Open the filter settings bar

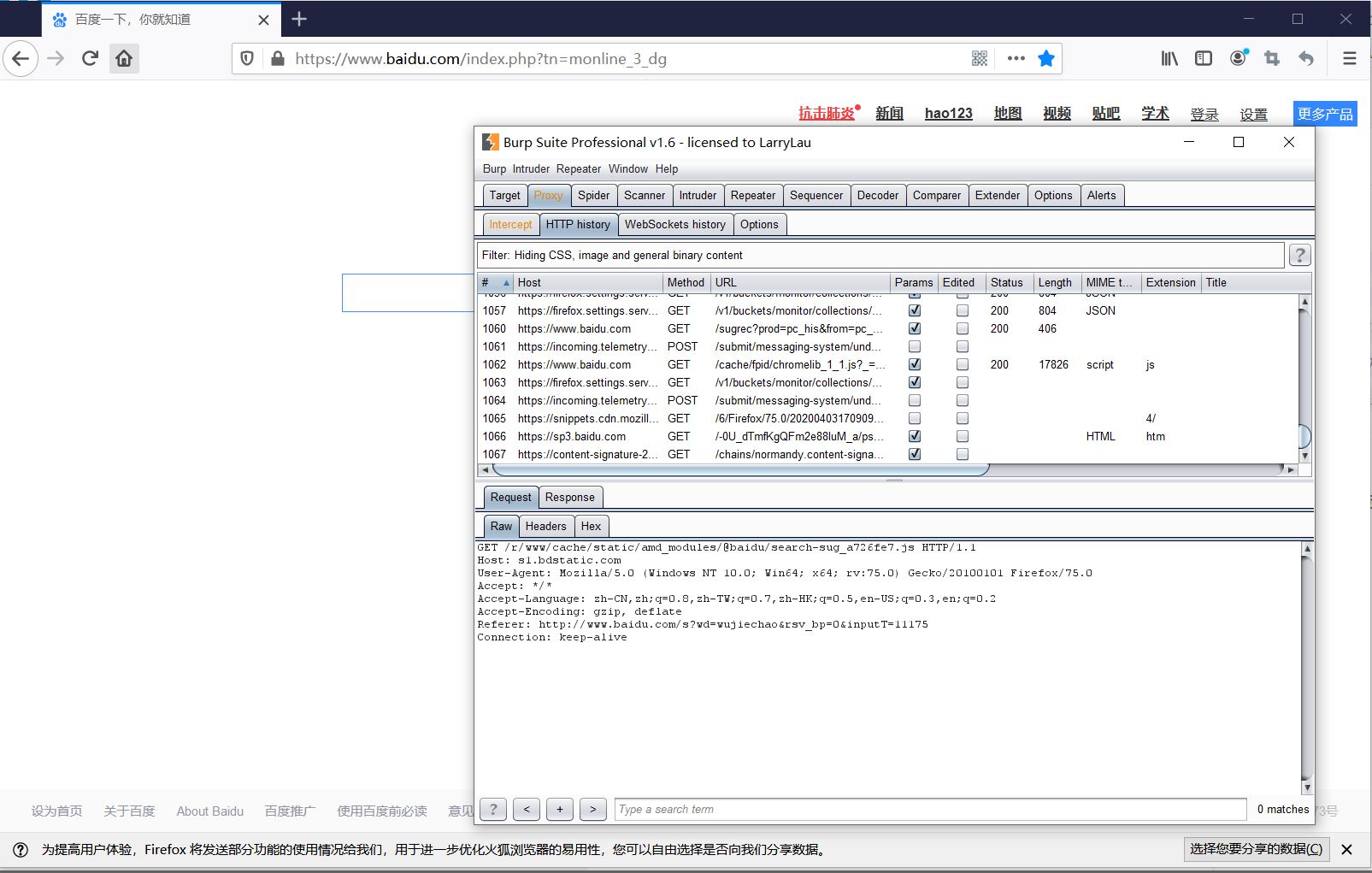880,255
